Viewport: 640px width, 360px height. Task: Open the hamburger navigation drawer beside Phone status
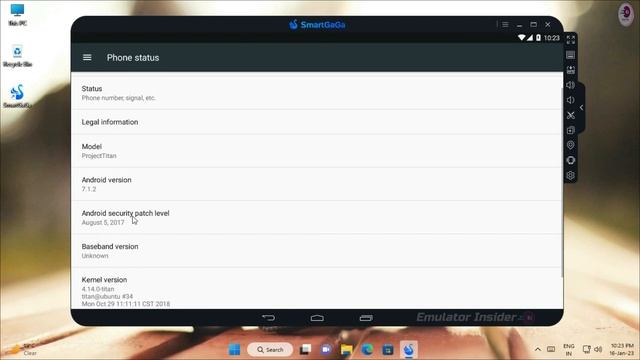pos(87,58)
